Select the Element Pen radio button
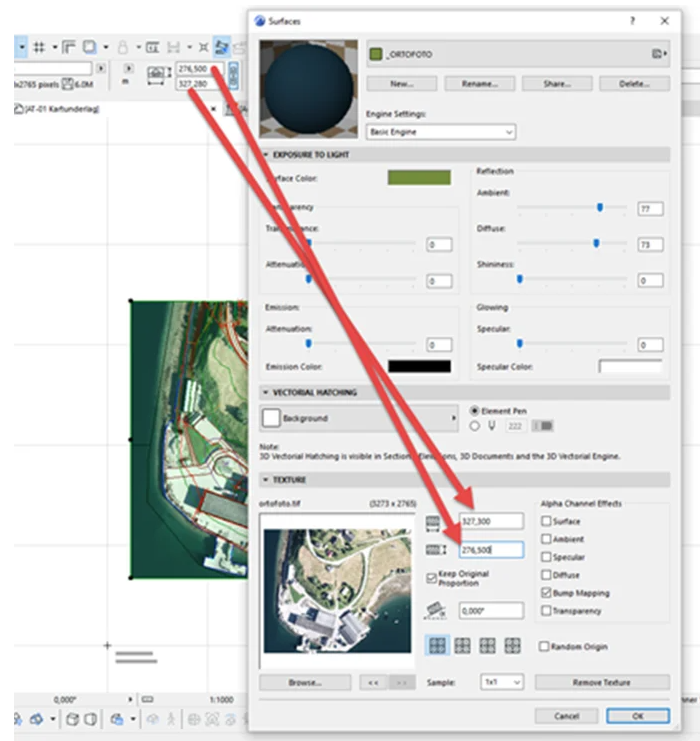This screenshot has width=700, height=741. pos(475,410)
